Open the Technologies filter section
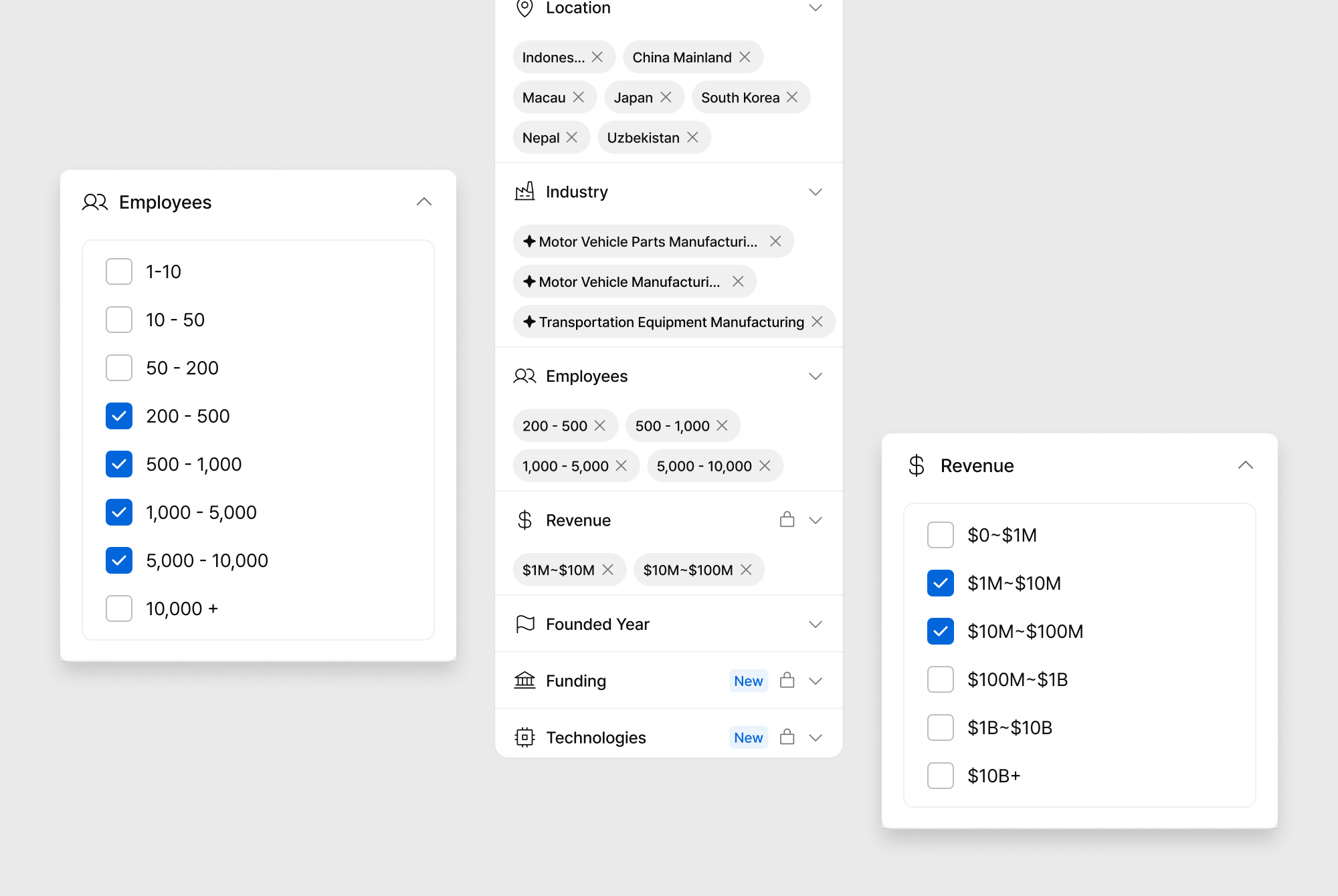This screenshot has height=896, width=1338. point(815,738)
